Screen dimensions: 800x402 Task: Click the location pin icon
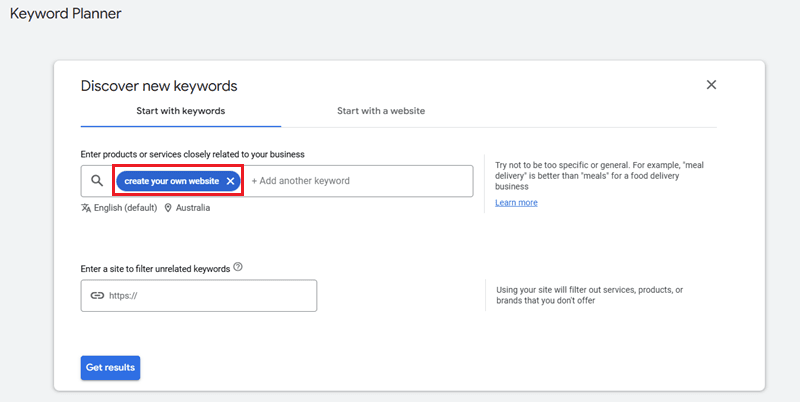[168, 208]
